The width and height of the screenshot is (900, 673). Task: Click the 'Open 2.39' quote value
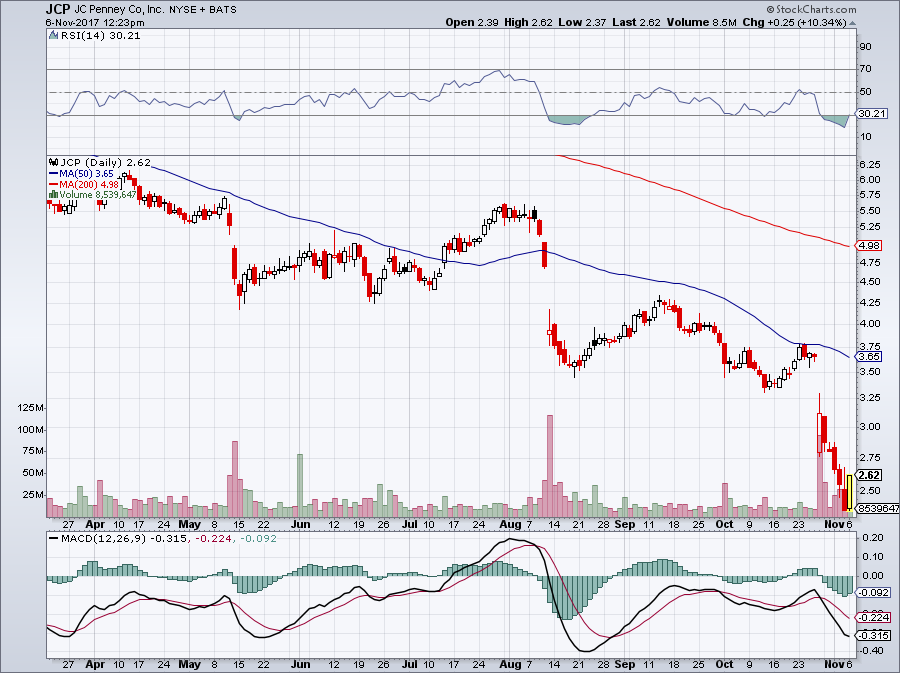pyautogui.click(x=472, y=22)
